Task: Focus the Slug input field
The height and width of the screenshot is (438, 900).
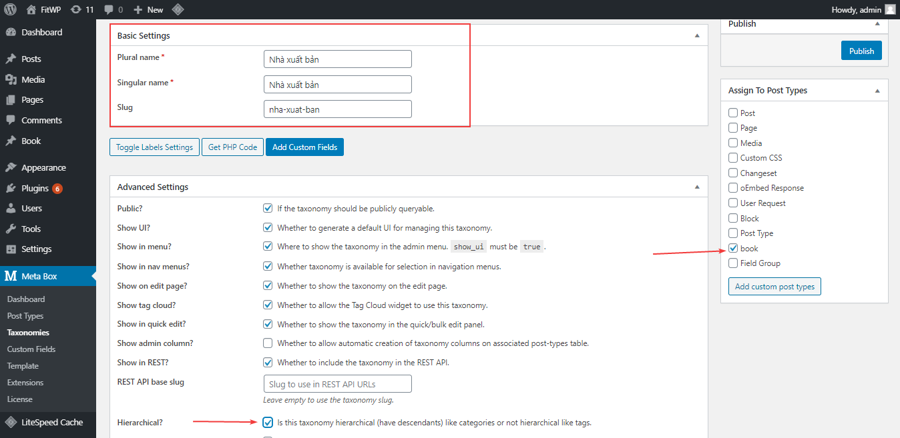Action: tap(338, 109)
